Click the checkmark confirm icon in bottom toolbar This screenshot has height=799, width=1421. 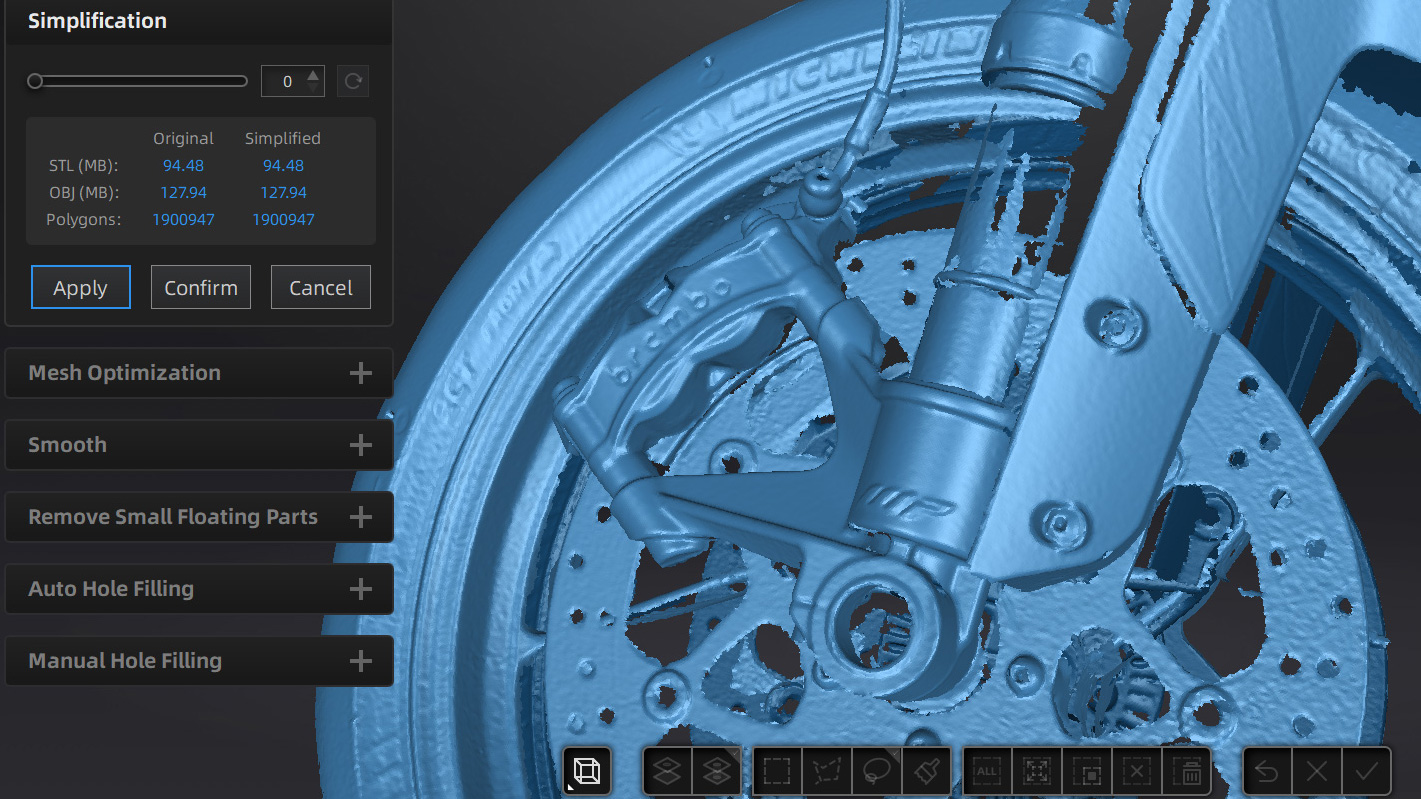tap(1366, 771)
